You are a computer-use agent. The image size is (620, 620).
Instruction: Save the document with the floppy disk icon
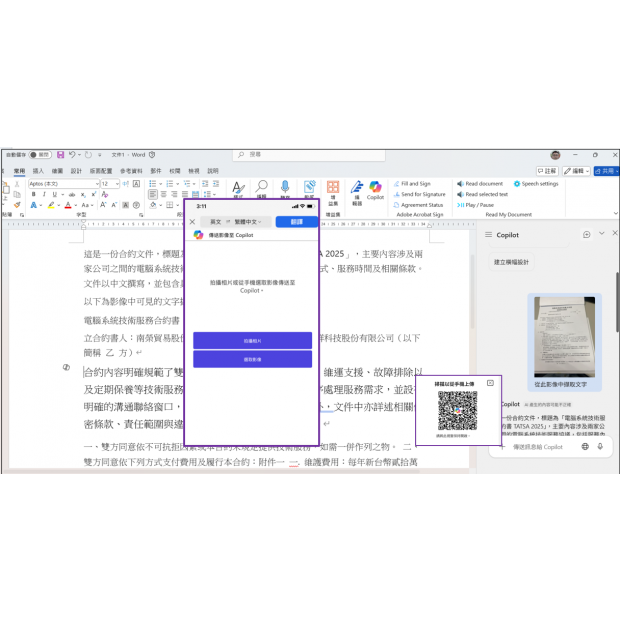pos(60,155)
